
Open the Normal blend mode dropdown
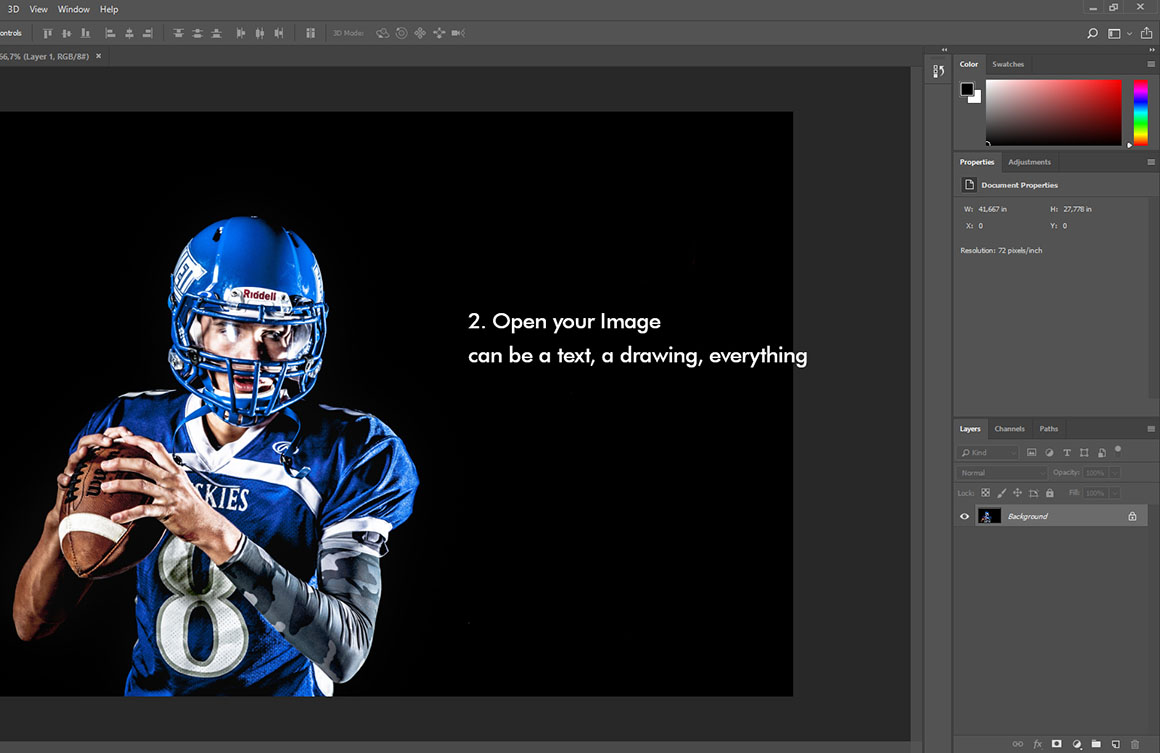click(x=1002, y=473)
